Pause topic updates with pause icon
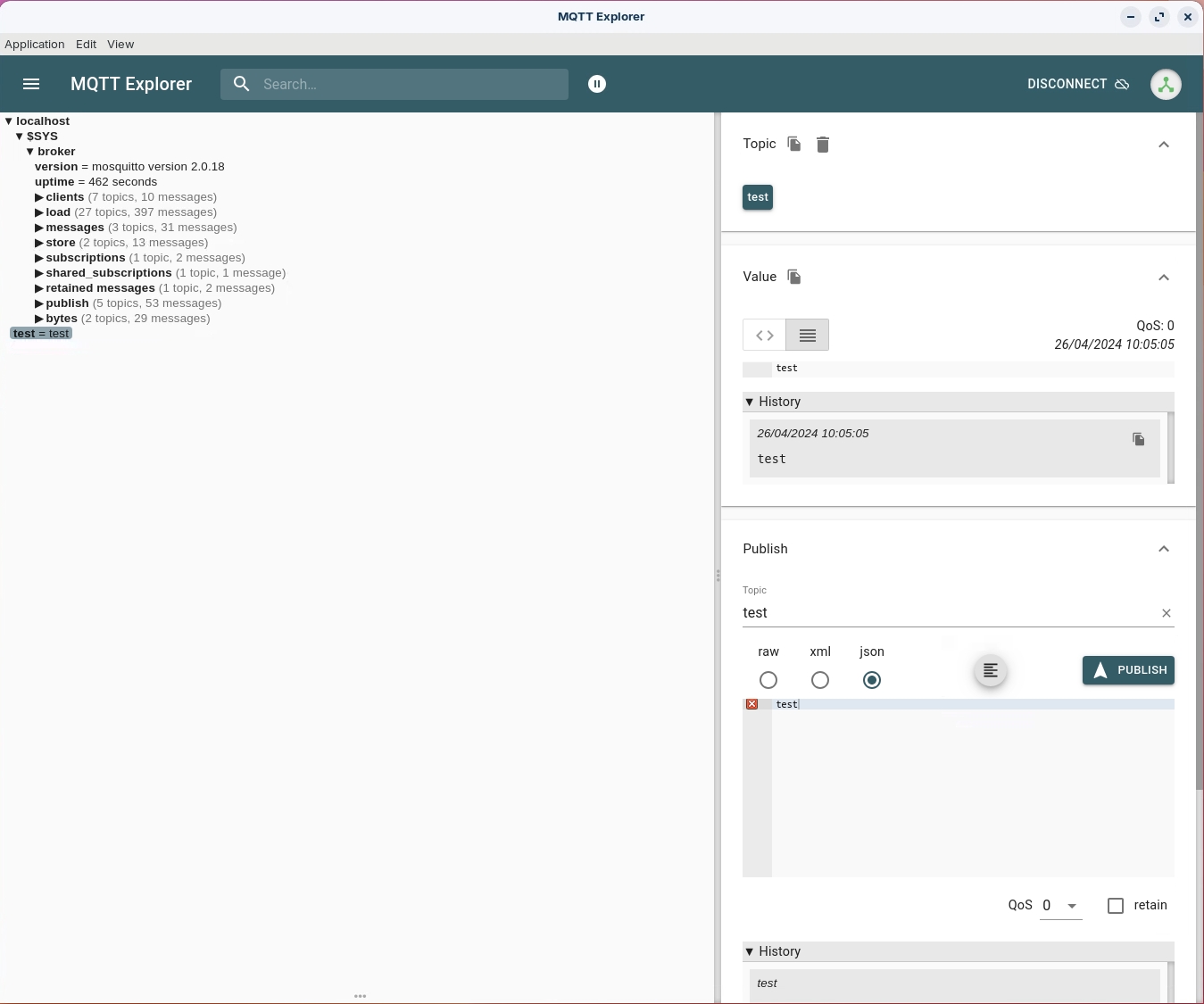 pos(597,84)
